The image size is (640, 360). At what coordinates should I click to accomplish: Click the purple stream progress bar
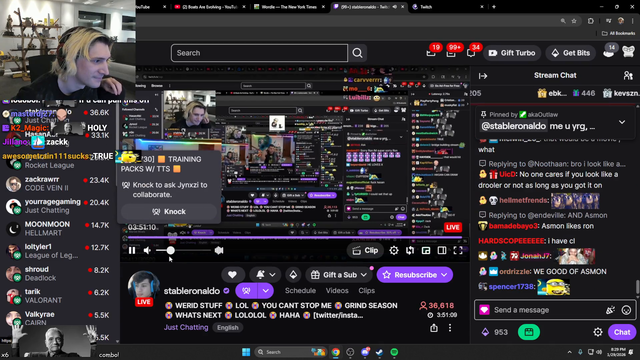295,238
